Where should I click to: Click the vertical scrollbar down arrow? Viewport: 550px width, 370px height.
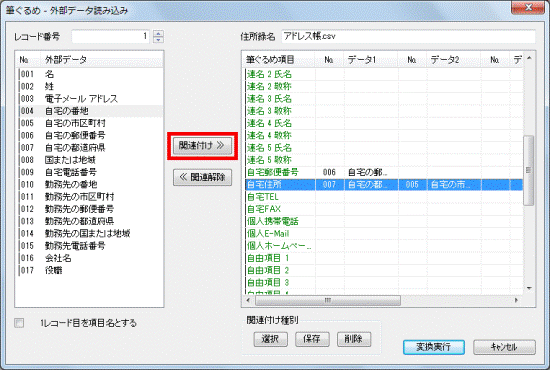[x=529, y=288]
